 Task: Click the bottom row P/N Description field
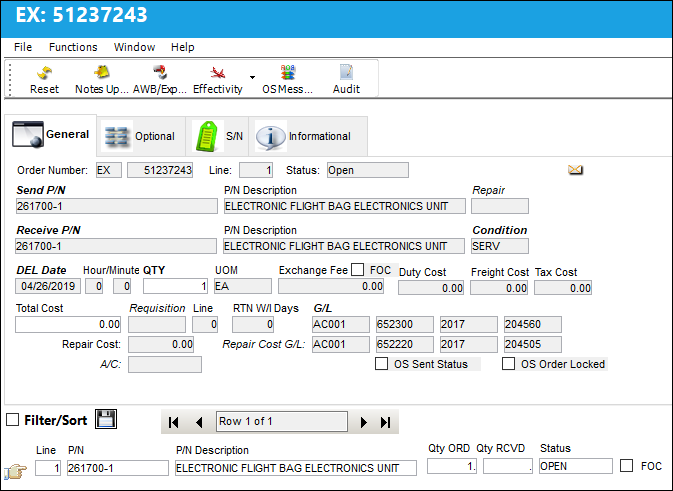[296, 468]
